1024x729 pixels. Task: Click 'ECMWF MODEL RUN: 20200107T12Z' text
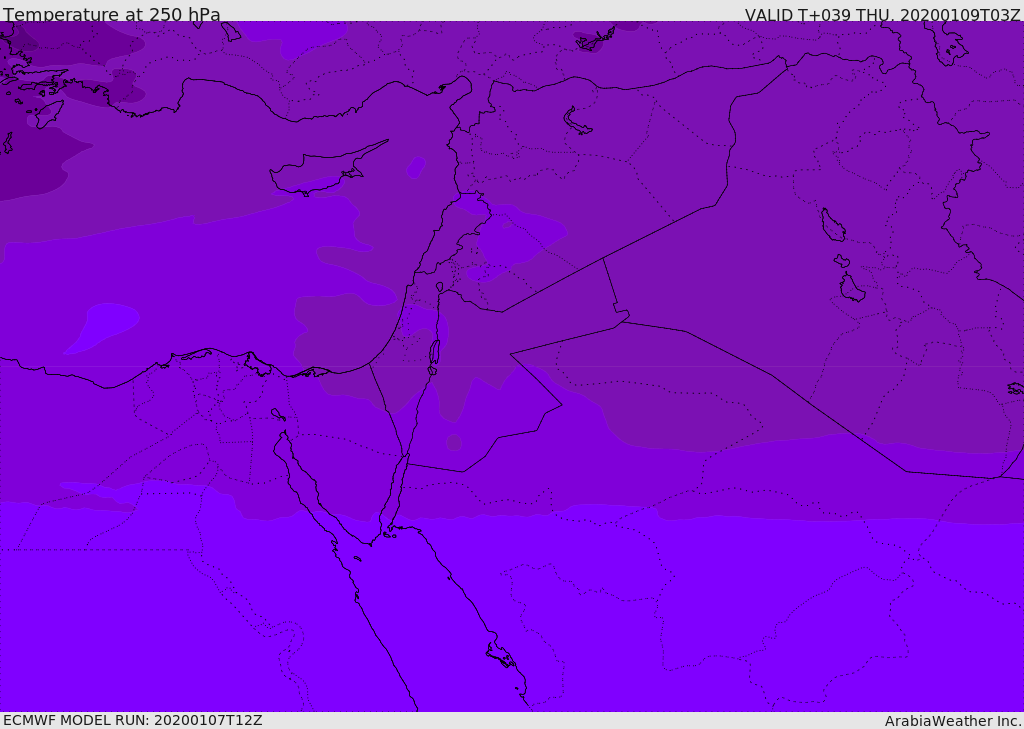pos(133,720)
